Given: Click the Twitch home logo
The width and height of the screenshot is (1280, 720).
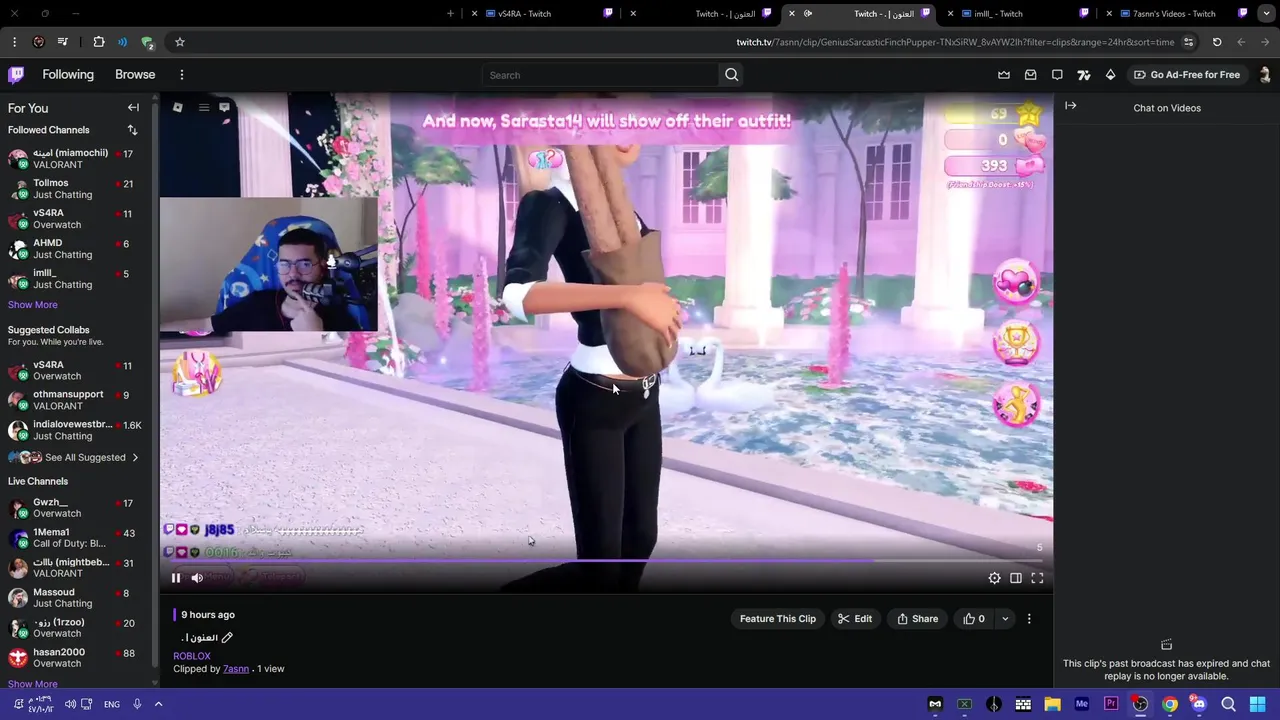Looking at the screenshot, I should tap(16, 75).
